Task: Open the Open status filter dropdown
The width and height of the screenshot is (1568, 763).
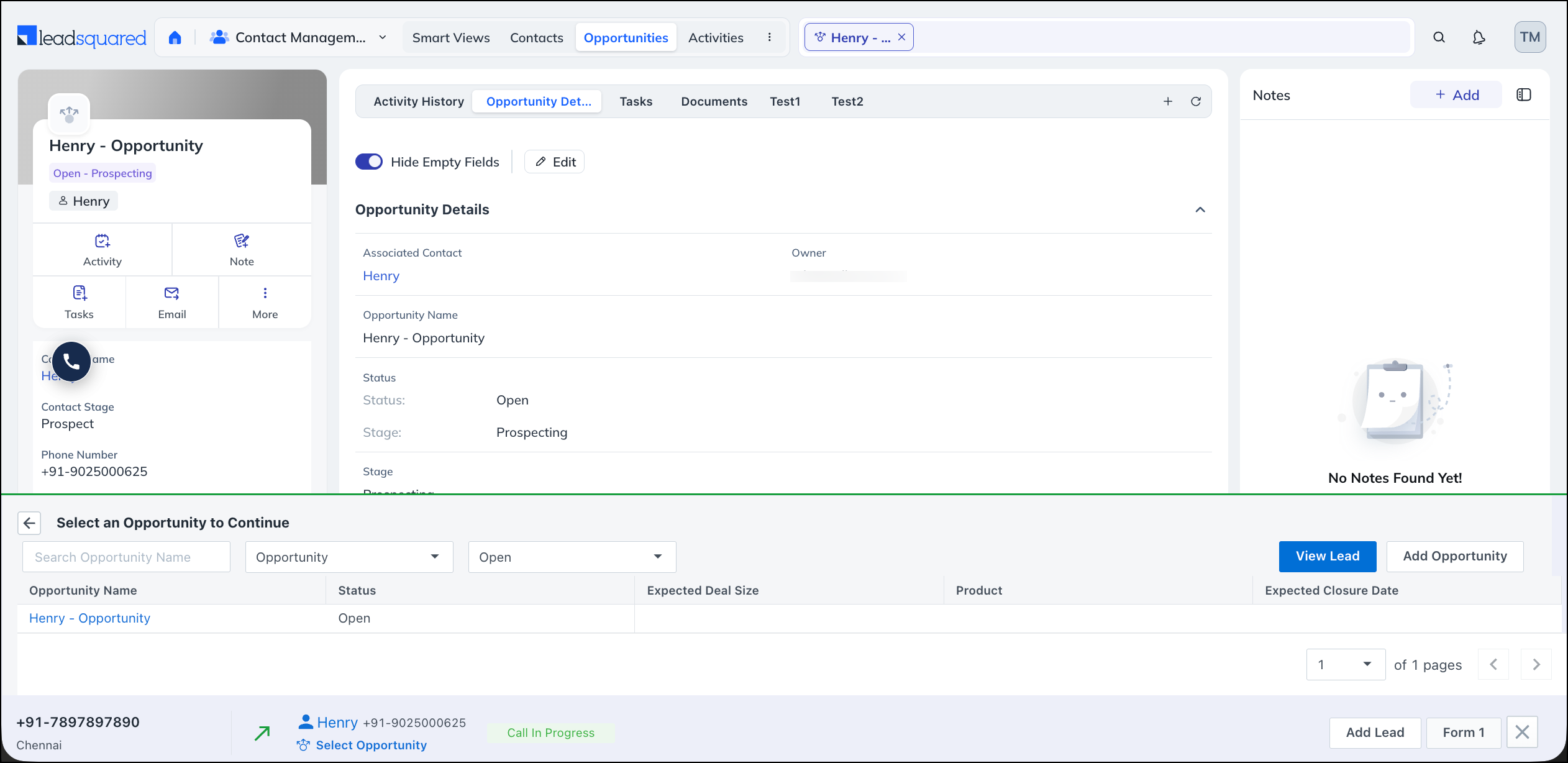Action: pos(572,557)
